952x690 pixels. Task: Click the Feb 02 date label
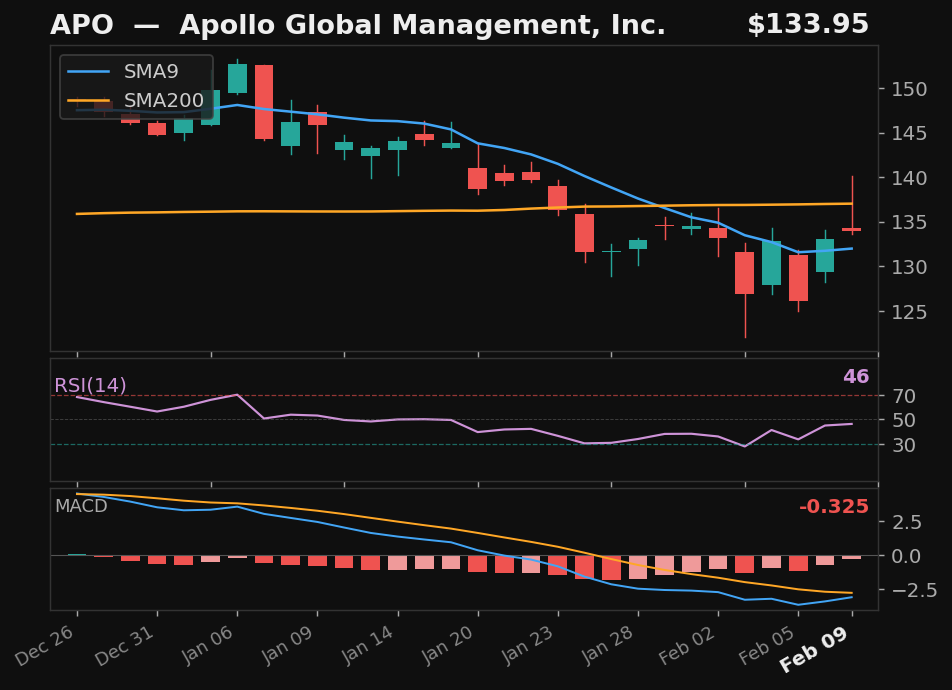pyautogui.click(x=687, y=645)
